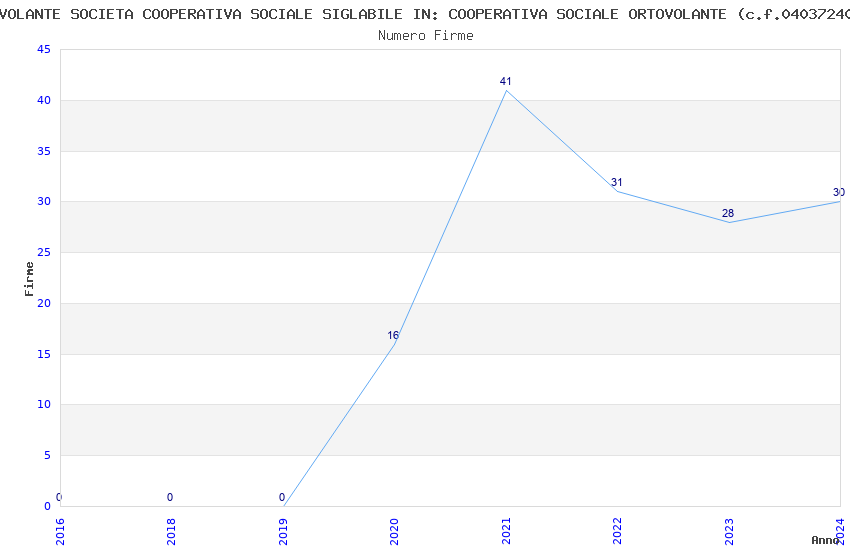Click the 2023 data point labeled 28

pos(729,222)
